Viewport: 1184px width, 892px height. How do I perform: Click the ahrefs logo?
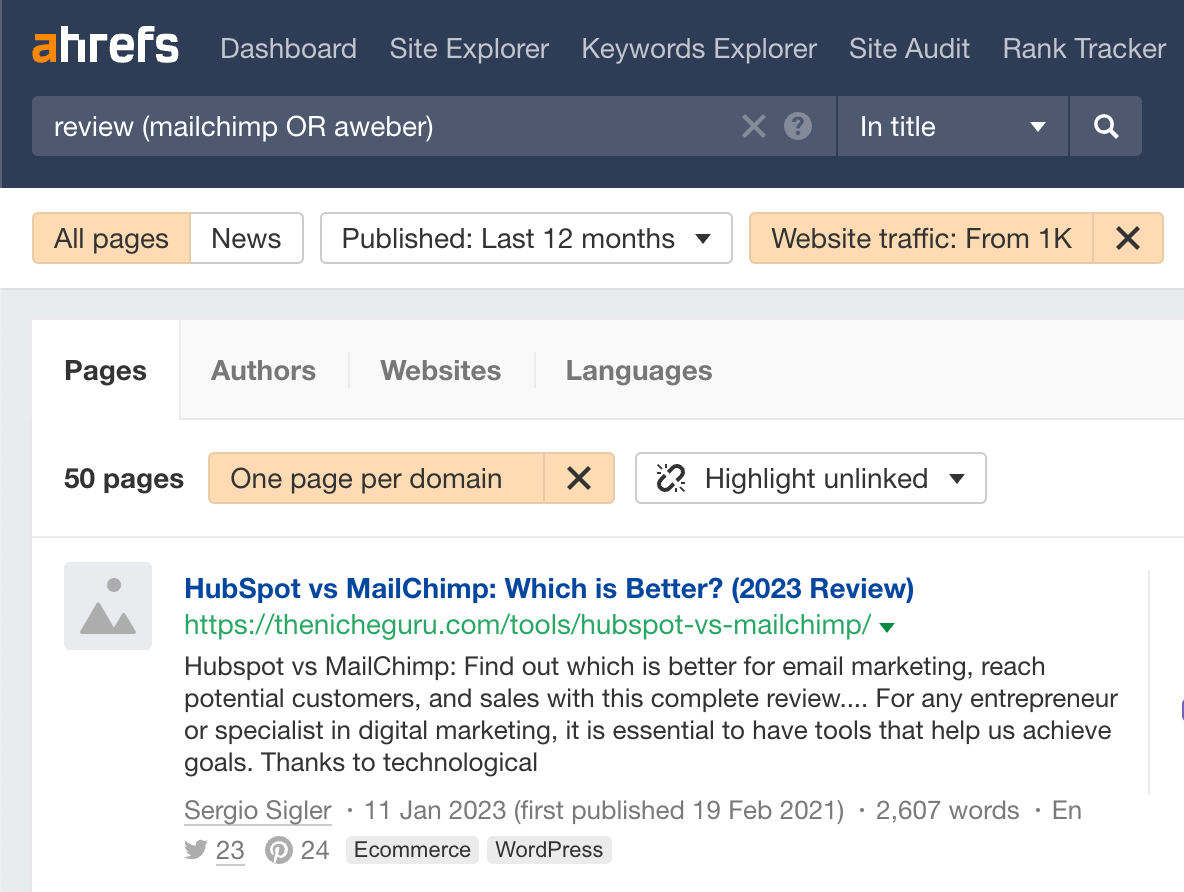[105, 45]
